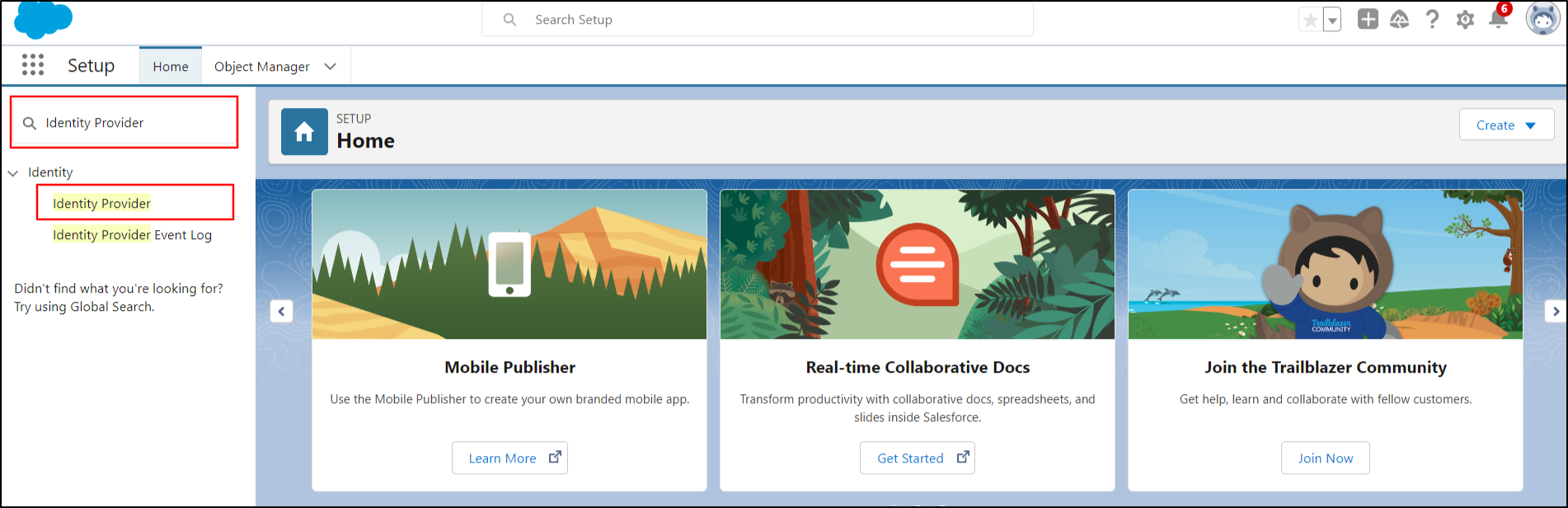Viewport: 1568px width, 508px height.
Task: Open the Trailhead guidance icon
Action: 1400,19
